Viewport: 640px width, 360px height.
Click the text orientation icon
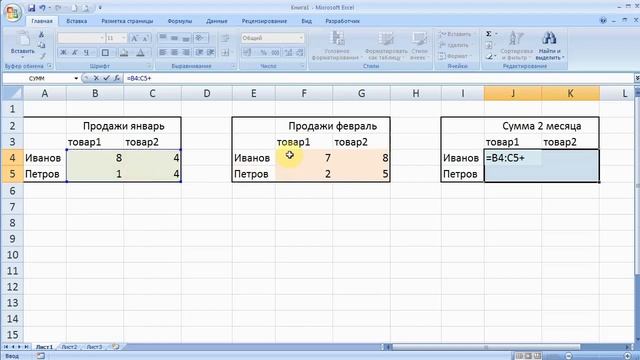[x=200, y=38]
